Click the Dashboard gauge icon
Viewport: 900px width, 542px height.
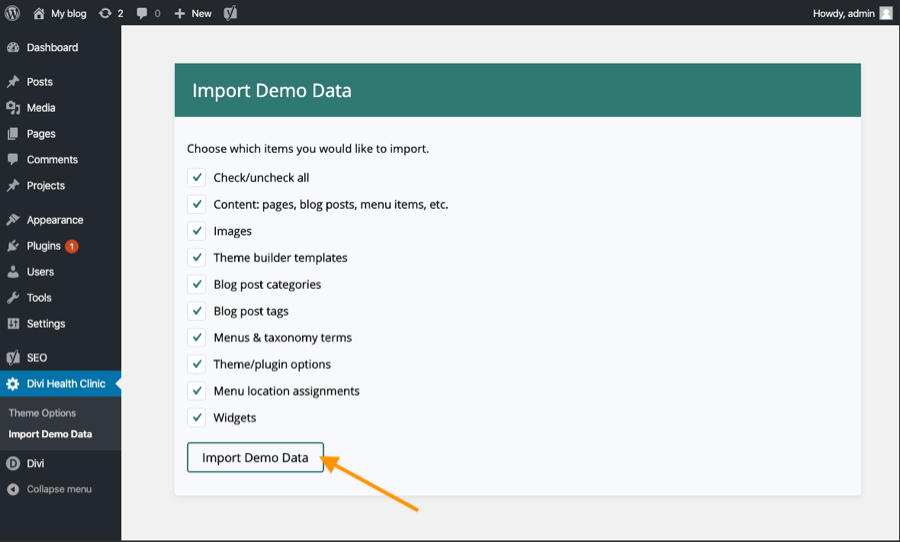[x=13, y=48]
